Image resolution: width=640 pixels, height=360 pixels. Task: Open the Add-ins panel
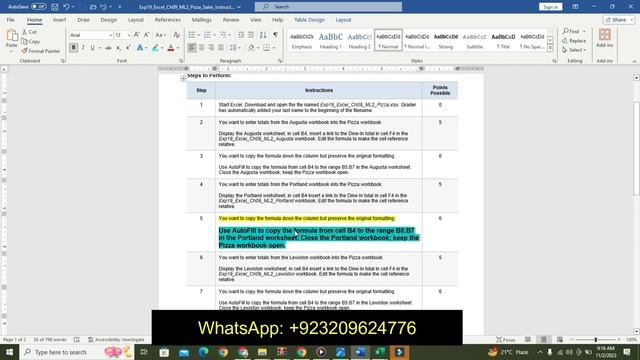[604, 38]
